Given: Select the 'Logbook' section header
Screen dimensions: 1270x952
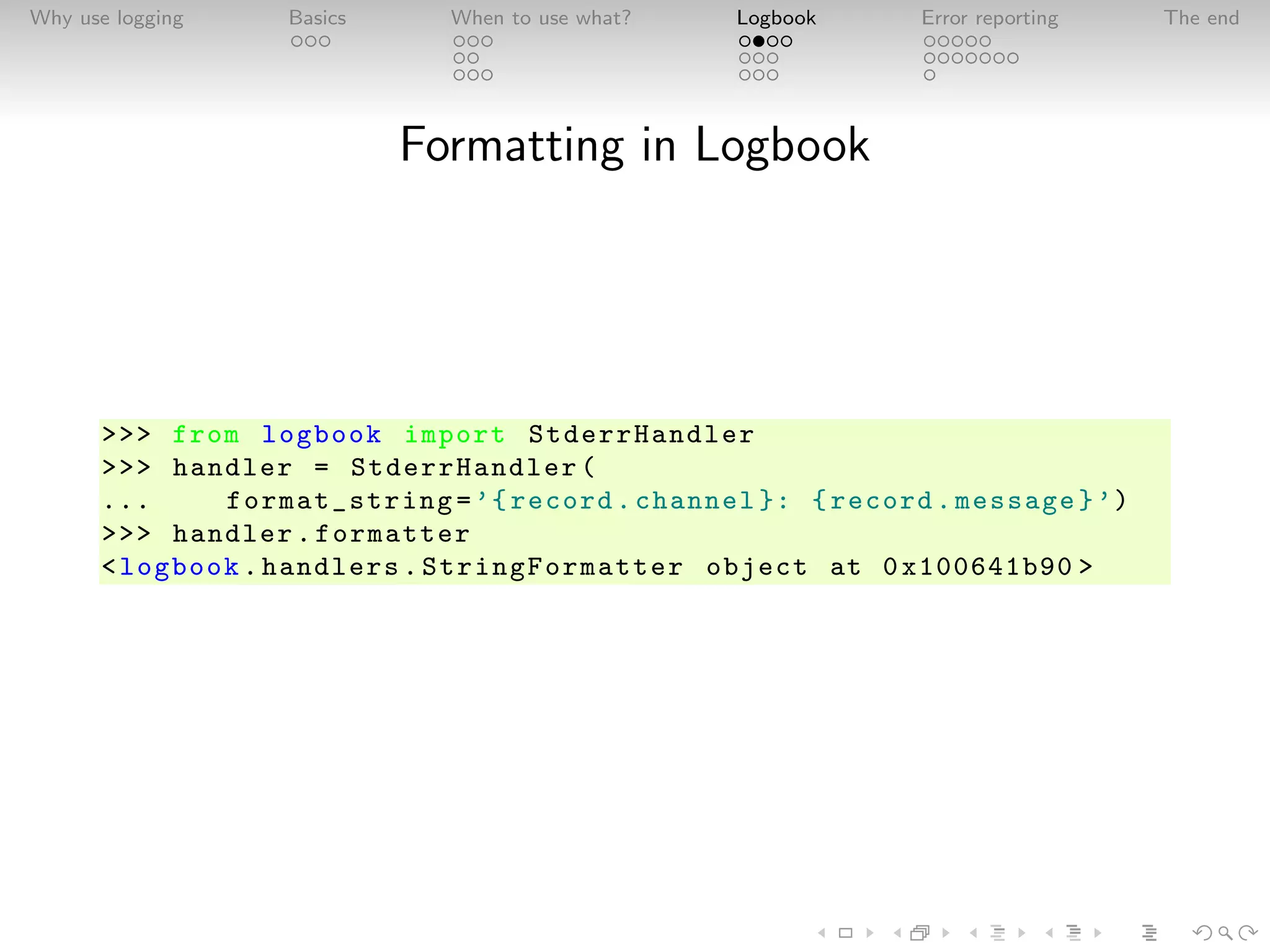Looking at the screenshot, I should [776, 18].
